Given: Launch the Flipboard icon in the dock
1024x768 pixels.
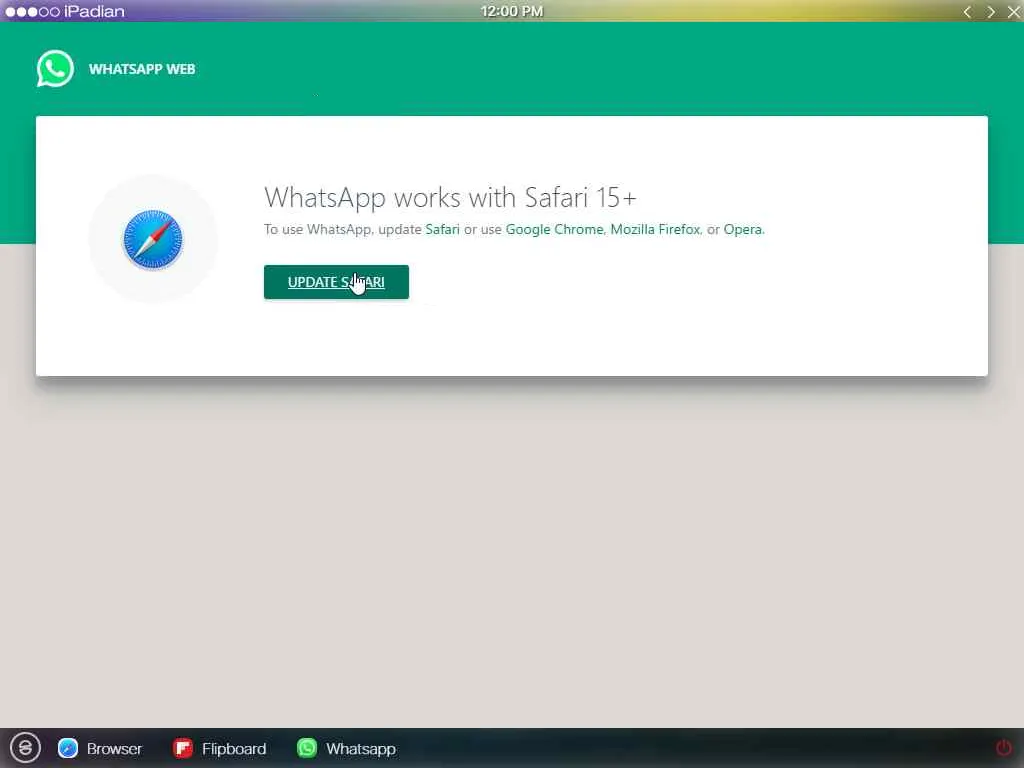Looking at the screenshot, I should pyautogui.click(x=183, y=748).
